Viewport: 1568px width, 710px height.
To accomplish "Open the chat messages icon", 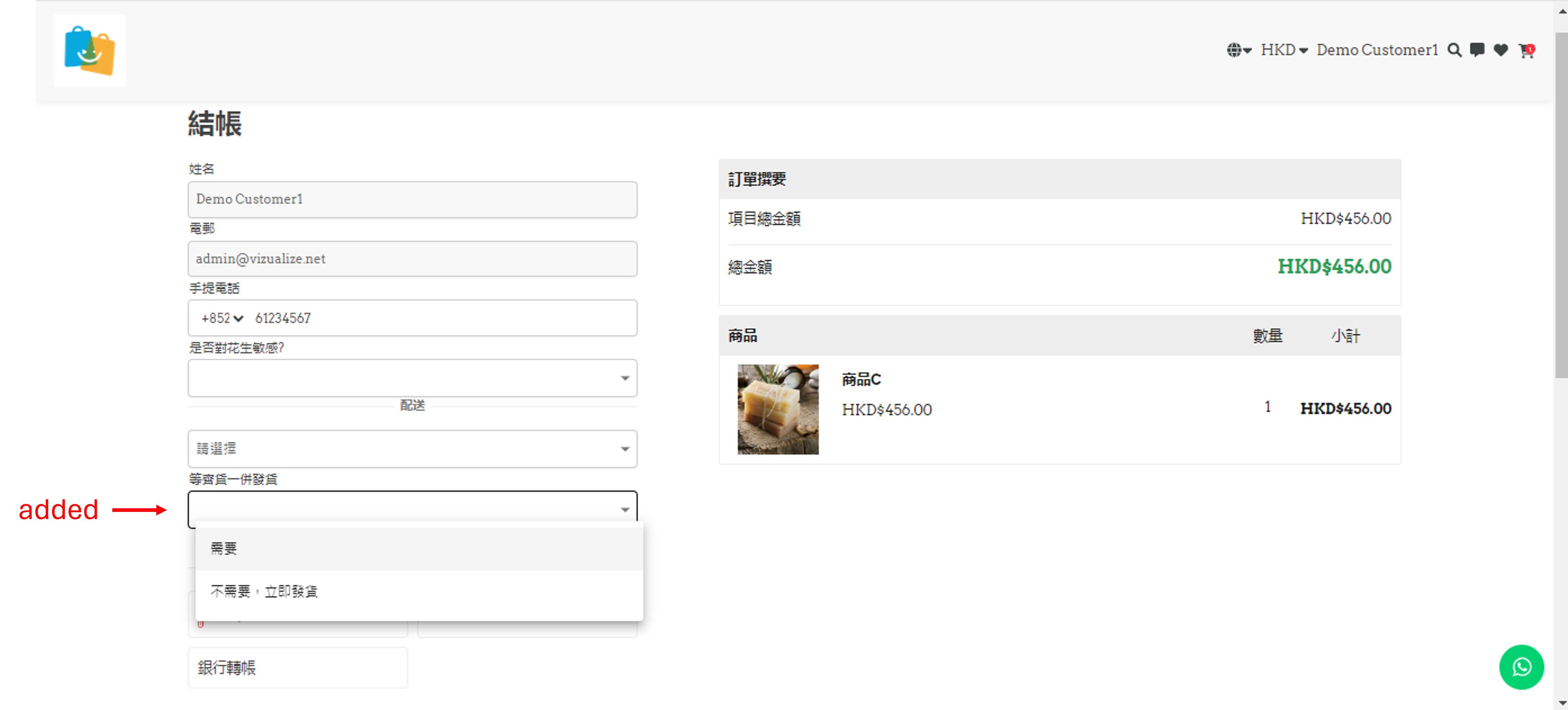I will (1477, 50).
